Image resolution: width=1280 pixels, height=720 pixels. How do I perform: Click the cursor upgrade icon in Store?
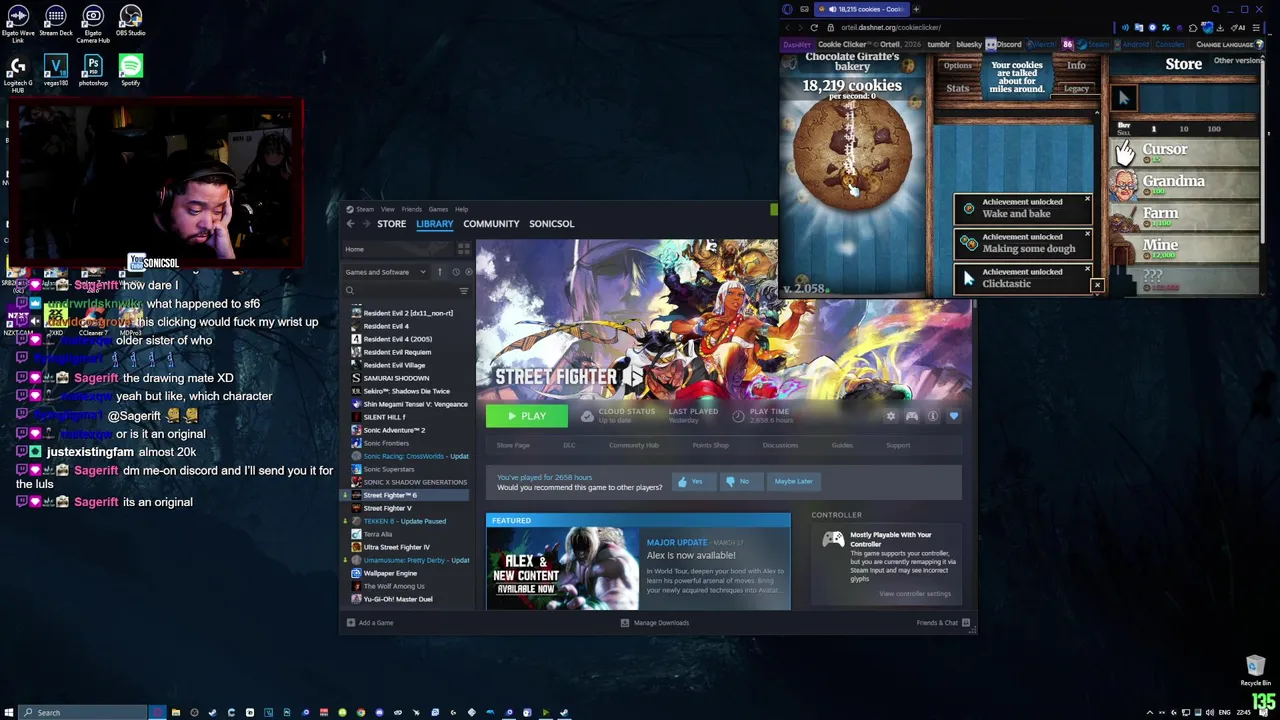pyautogui.click(x=1124, y=98)
